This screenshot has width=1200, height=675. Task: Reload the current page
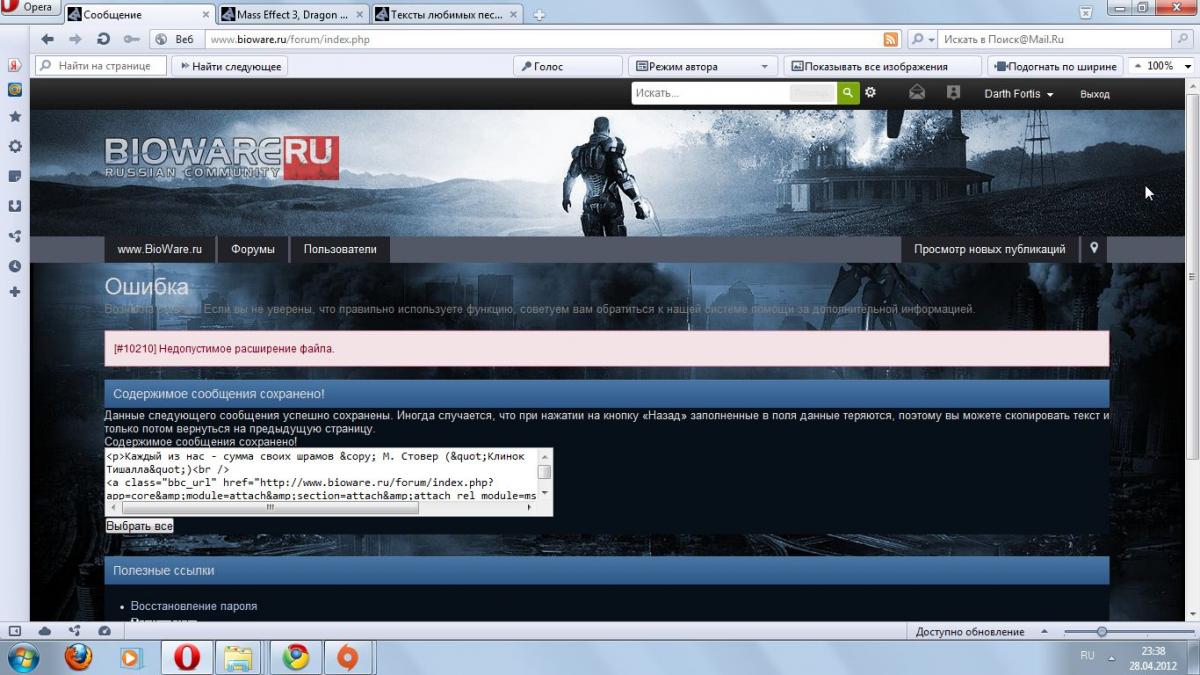(103, 39)
